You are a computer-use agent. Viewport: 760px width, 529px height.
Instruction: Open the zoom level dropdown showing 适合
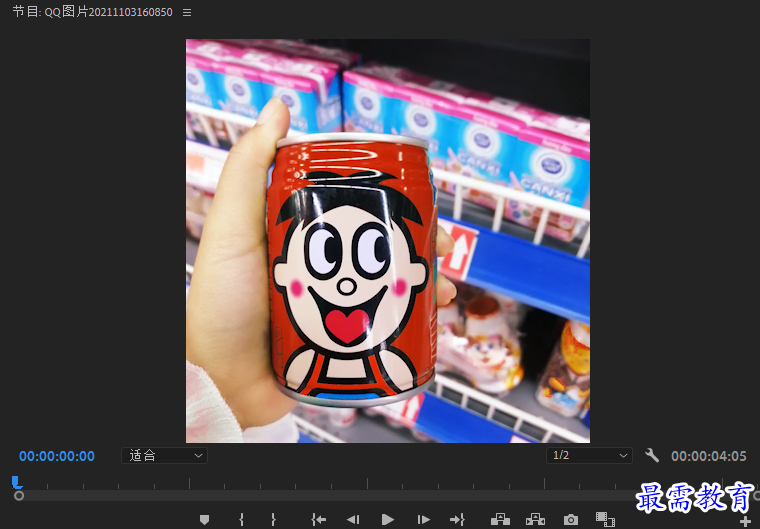[164, 455]
